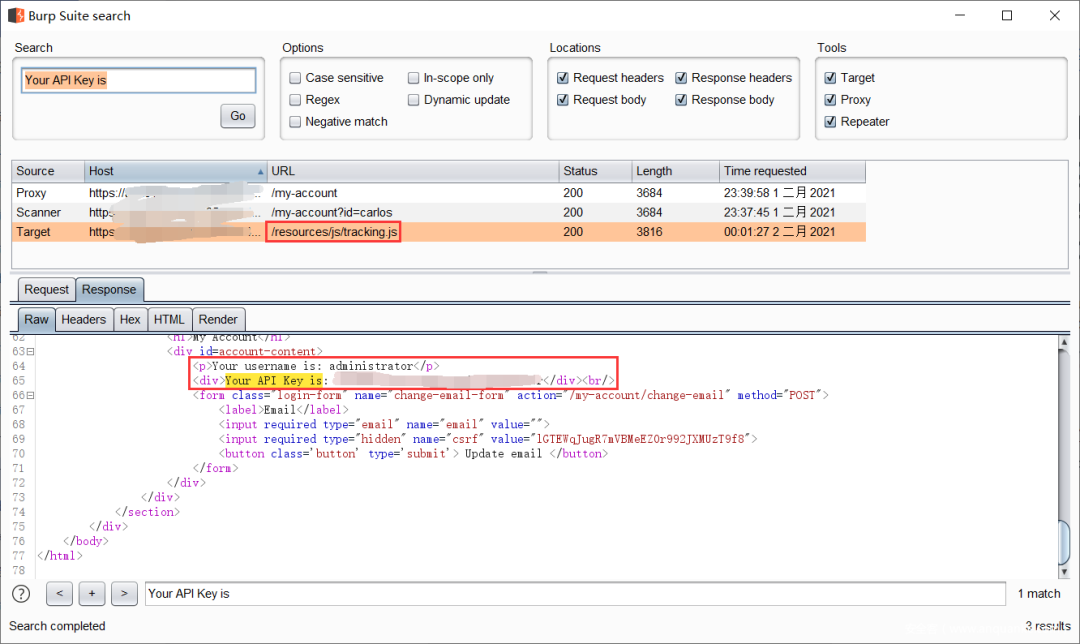Open the Render tab
The height and width of the screenshot is (644, 1080).
click(x=218, y=320)
